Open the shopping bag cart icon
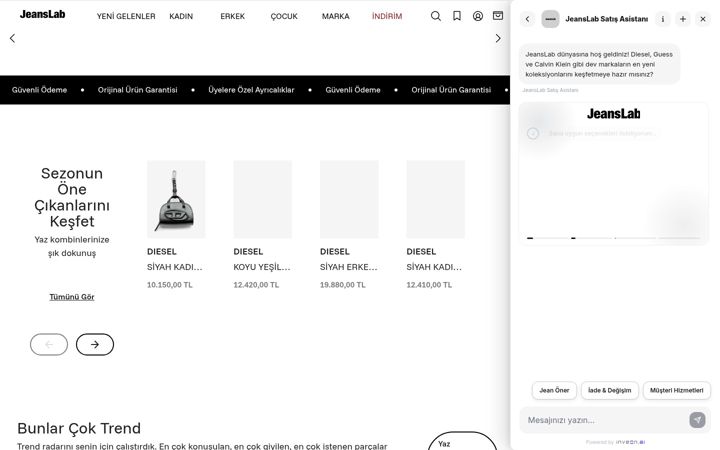The width and height of the screenshot is (720, 450). click(x=498, y=16)
